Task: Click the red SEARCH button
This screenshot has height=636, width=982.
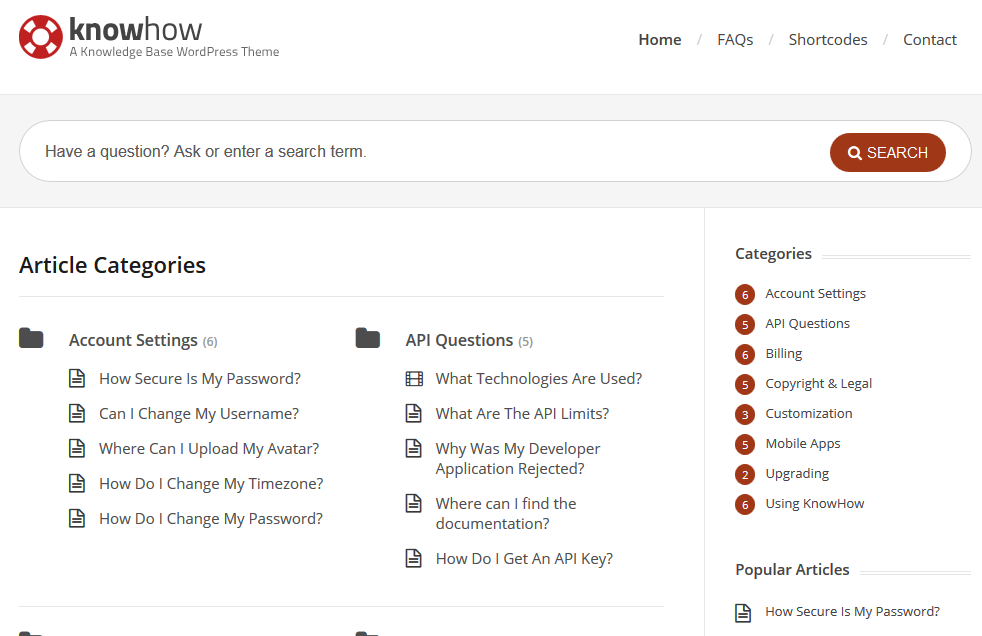Action: pyautogui.click(x=887, y=152)
